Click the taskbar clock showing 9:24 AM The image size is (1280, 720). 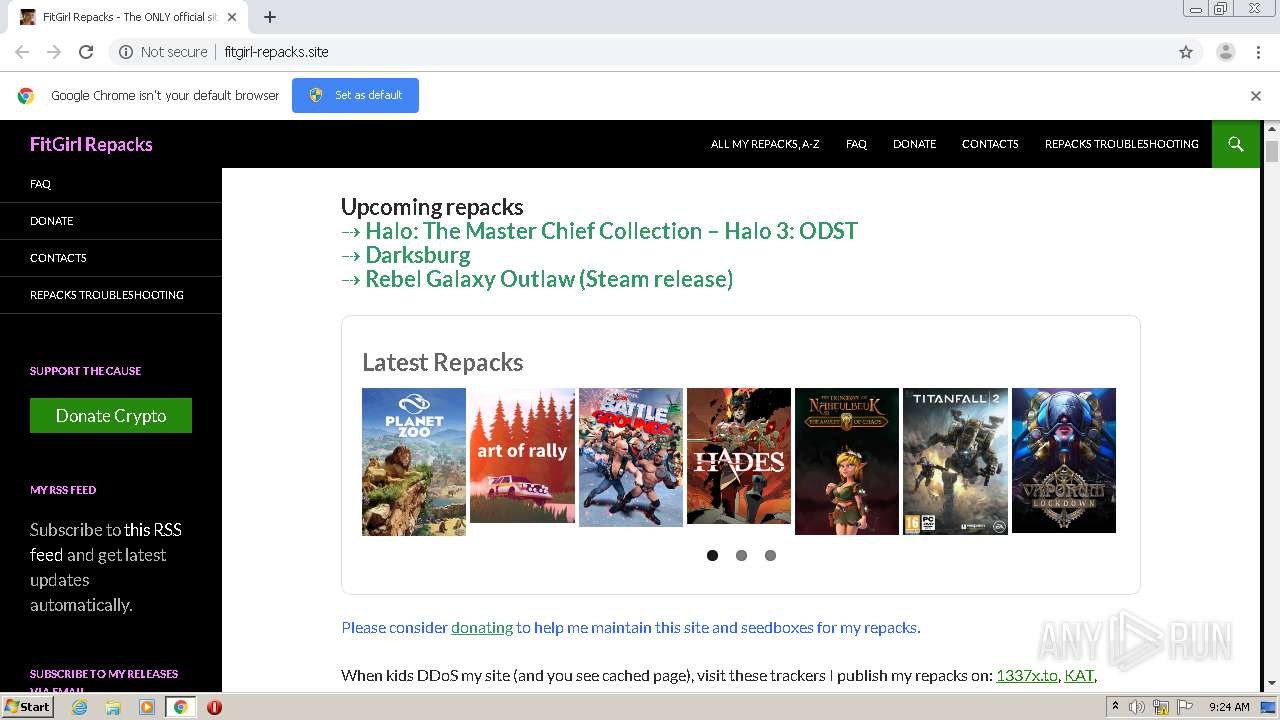pos(1229,707)
